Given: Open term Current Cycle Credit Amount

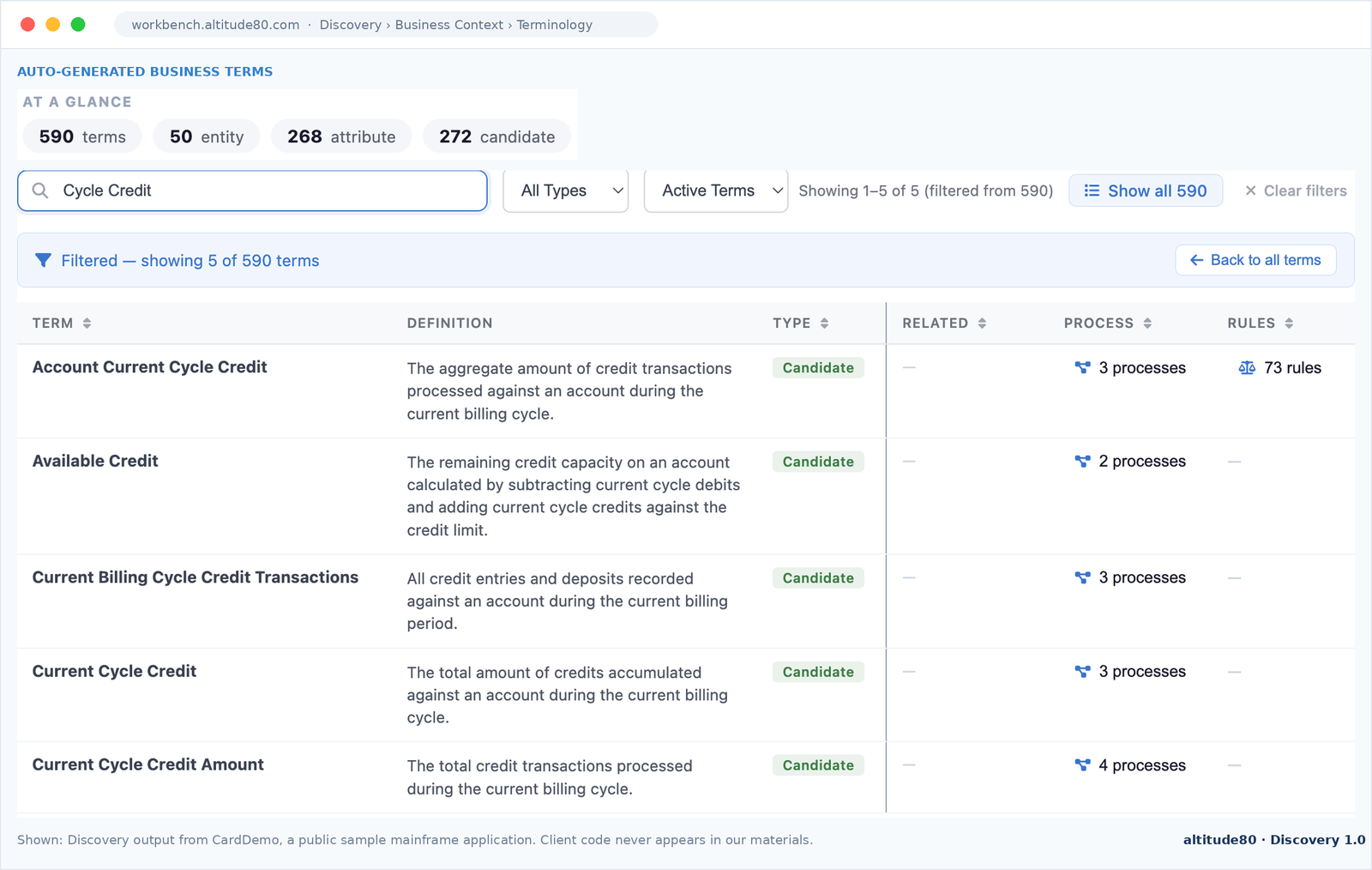Looking at the screenshot, I should [147, 764].
